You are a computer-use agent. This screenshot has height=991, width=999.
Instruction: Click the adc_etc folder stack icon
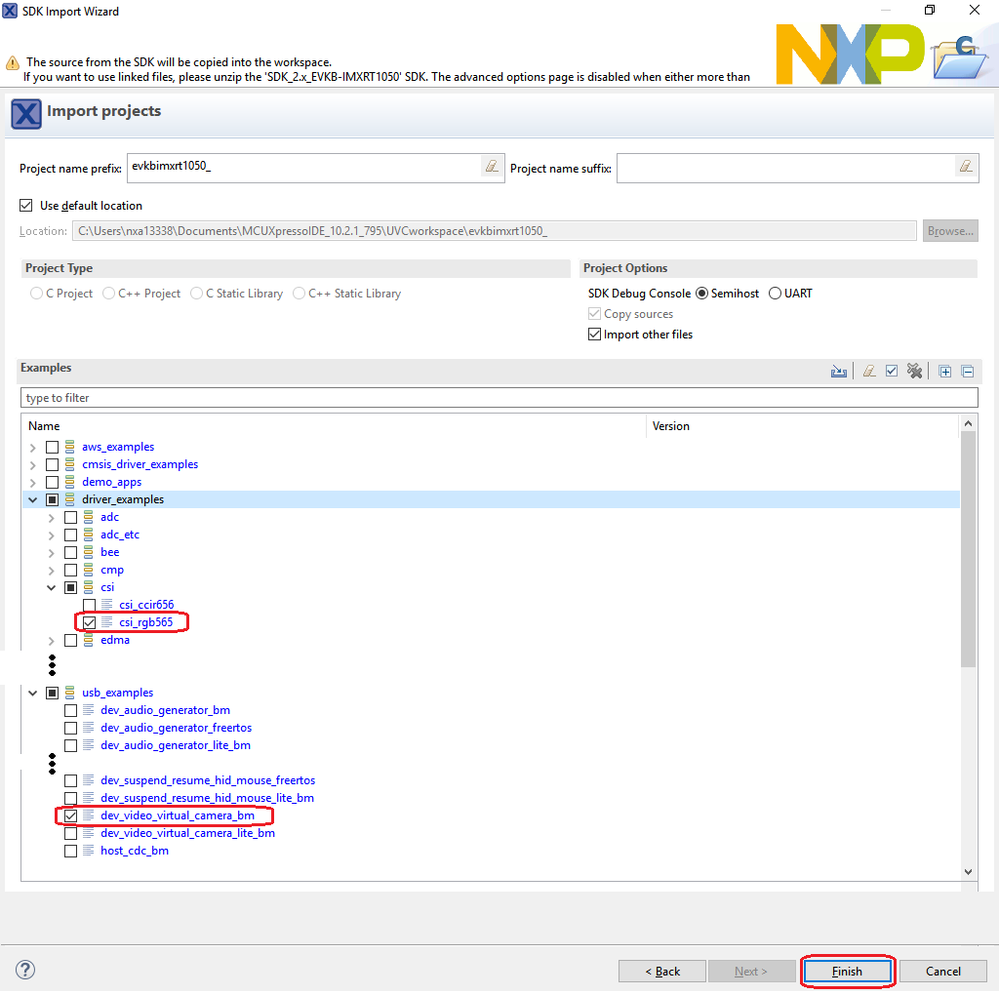click(x=89, y=535)
